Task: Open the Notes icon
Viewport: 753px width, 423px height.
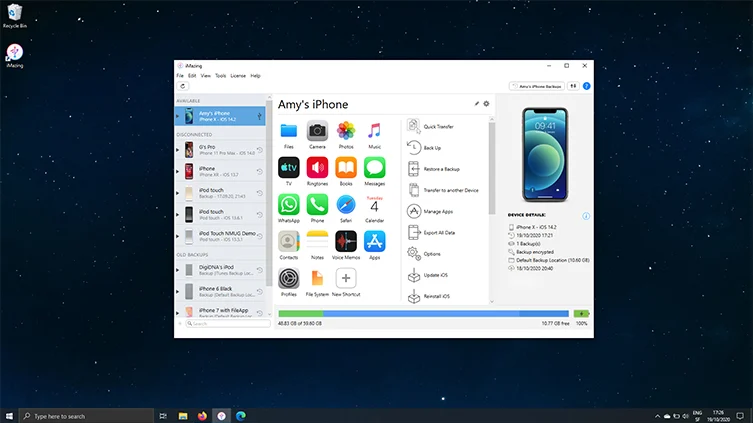Action: coord(317,242)
